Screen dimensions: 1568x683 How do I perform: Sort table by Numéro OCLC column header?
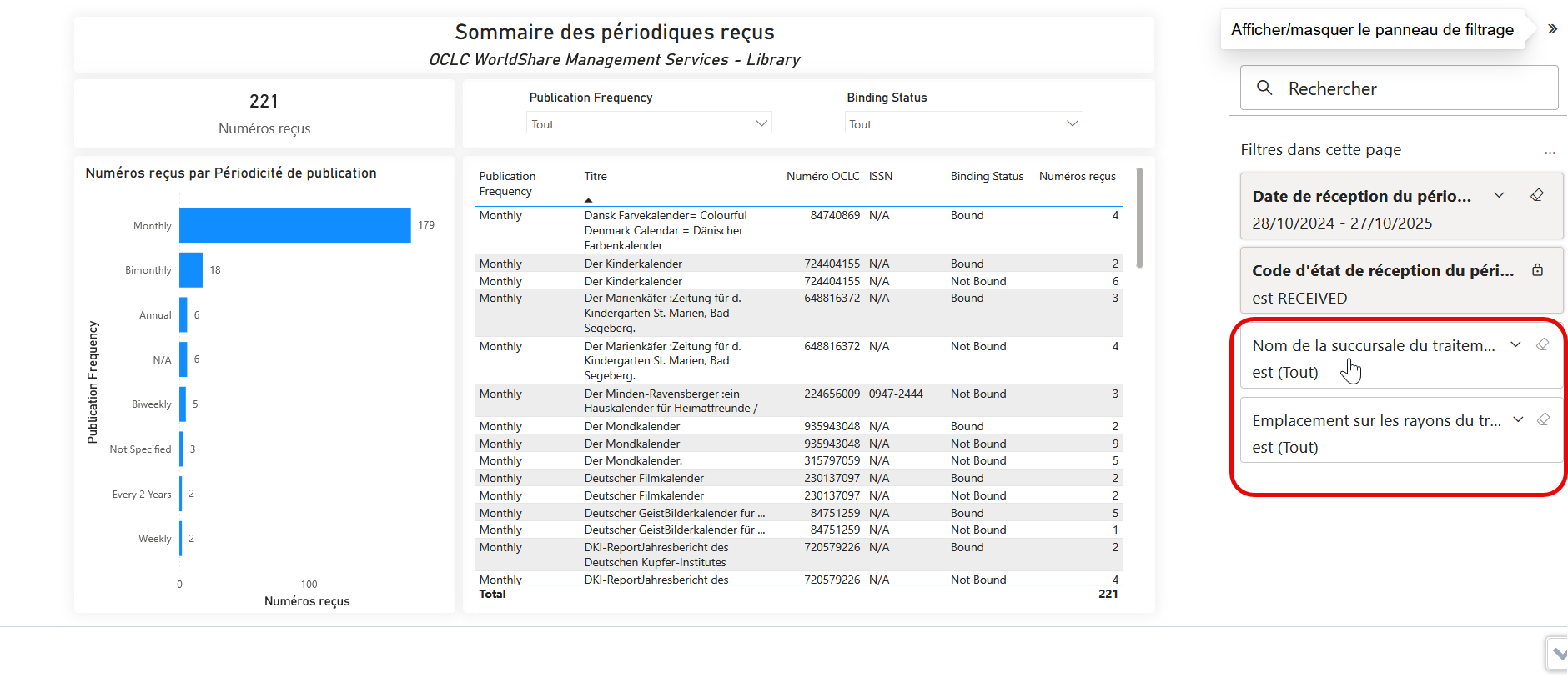(822, 176)
